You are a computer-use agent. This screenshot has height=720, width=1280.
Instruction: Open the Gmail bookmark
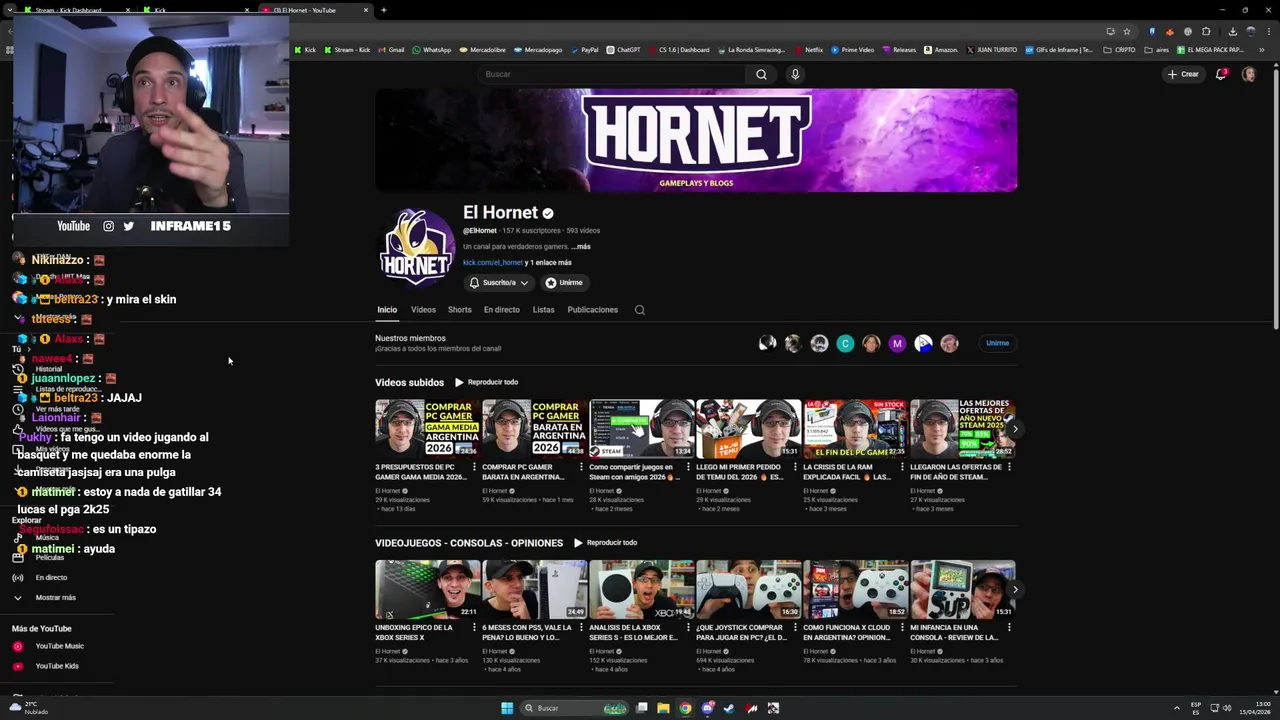point(391,49)
